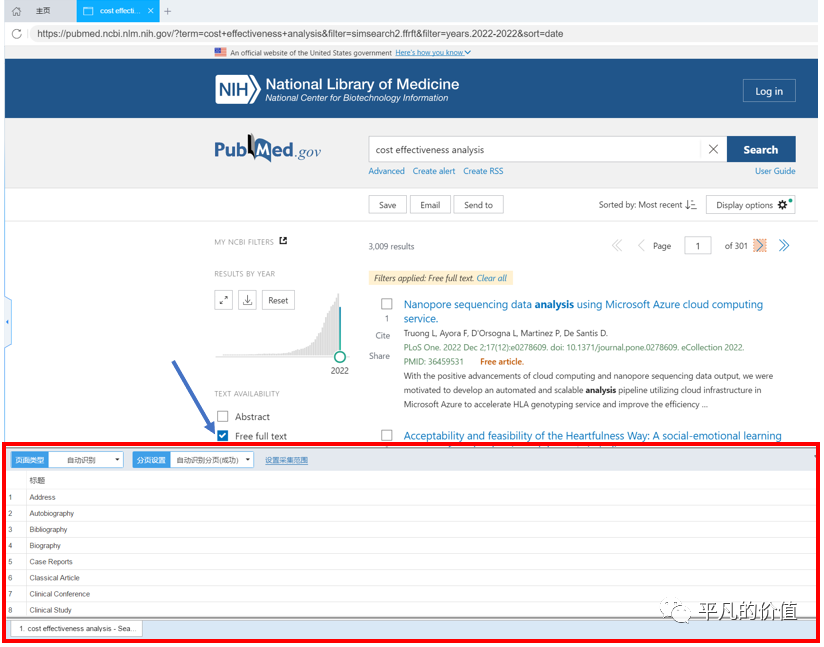
Task: Reload the page with refresh icon
Action: (x=16, y=34)
